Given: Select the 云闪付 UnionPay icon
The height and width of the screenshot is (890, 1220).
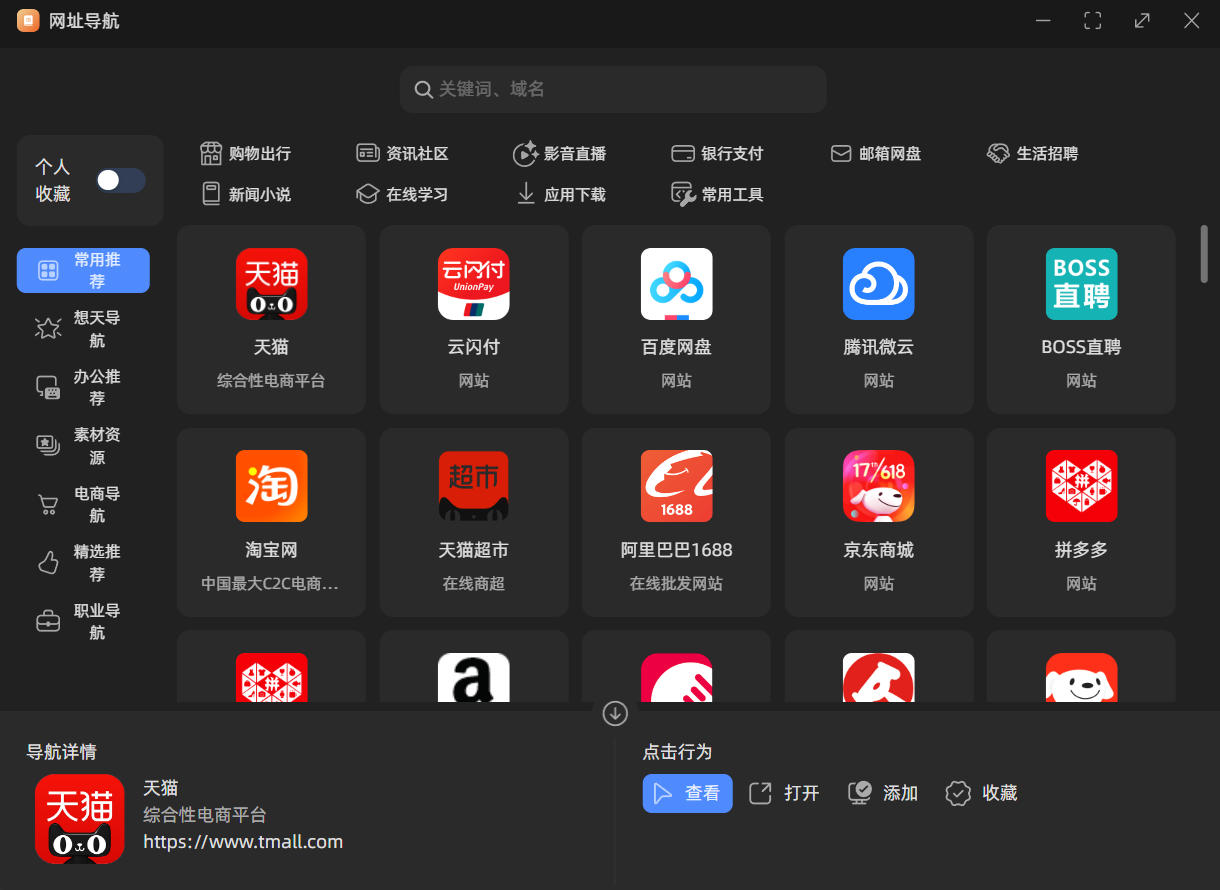Looking at the screenshot, I should click(x=473, y=284).
